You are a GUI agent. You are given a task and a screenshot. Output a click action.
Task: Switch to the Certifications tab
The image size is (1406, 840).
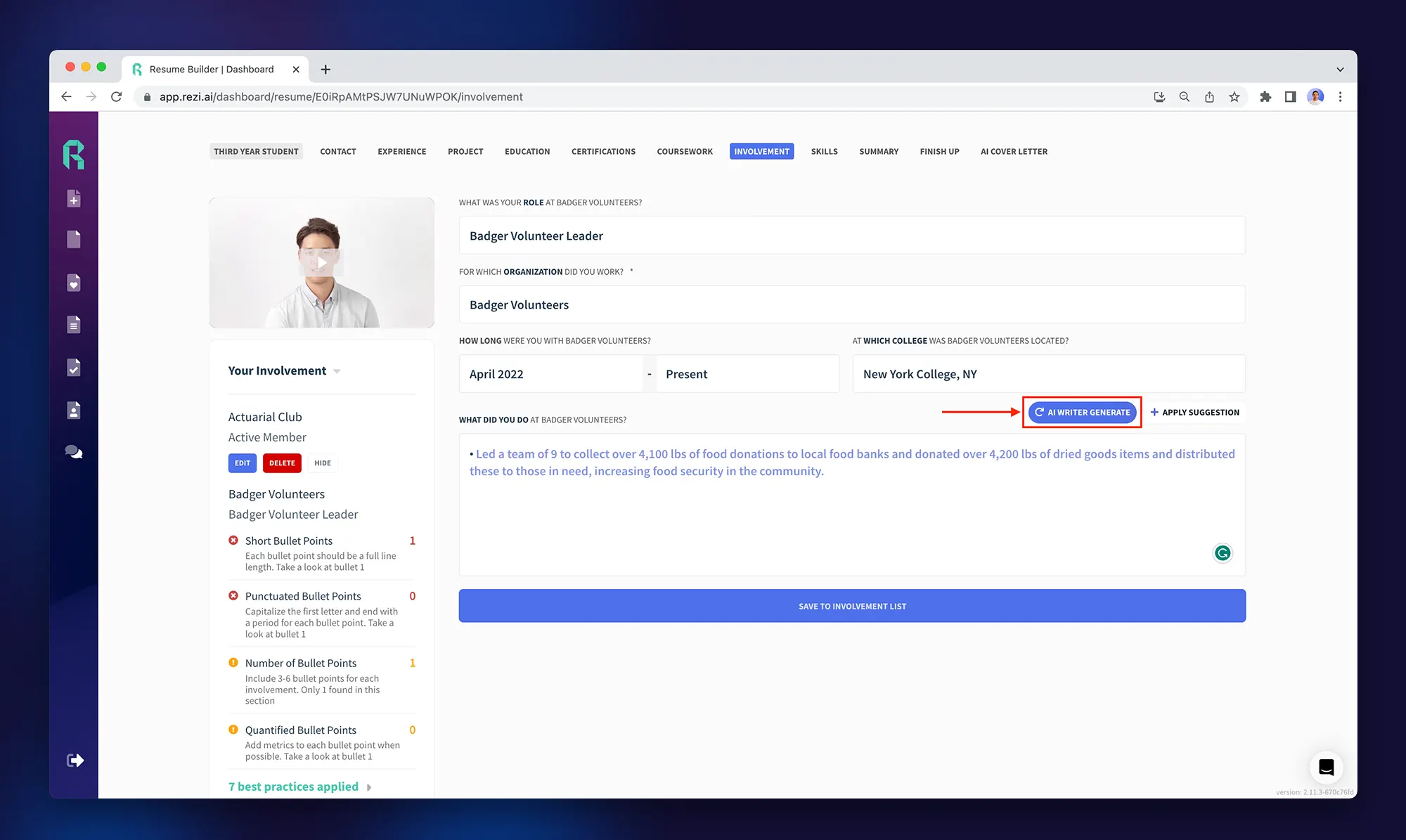(603, 151)
